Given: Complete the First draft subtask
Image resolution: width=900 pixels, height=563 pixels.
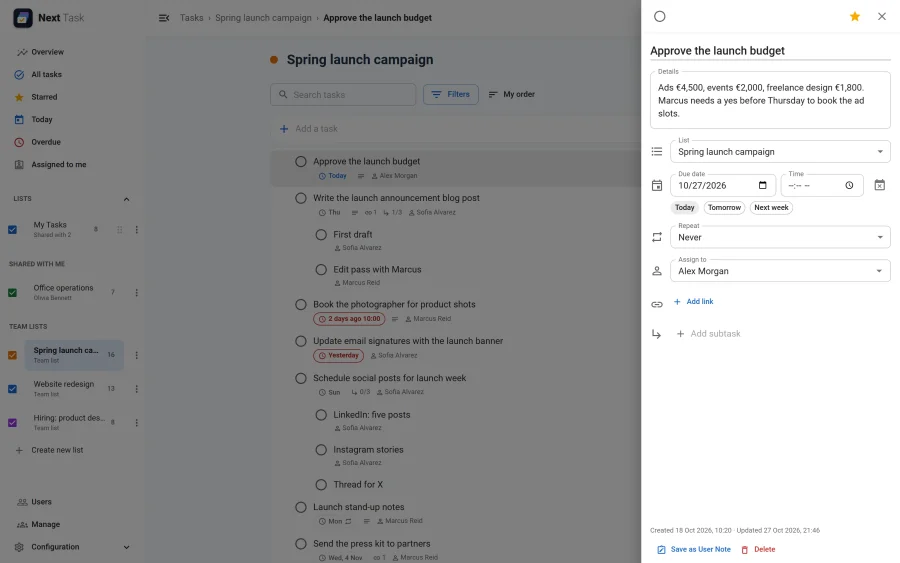Looking at the screenshot, I should [x=321, y=235].
